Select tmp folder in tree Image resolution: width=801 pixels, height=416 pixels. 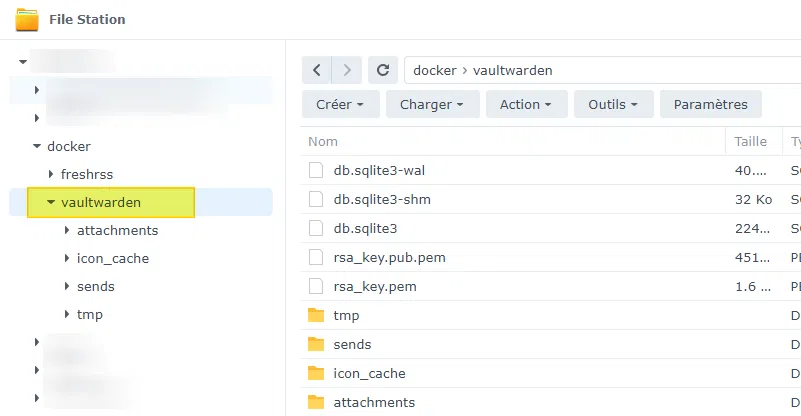[x=90, y=314]
